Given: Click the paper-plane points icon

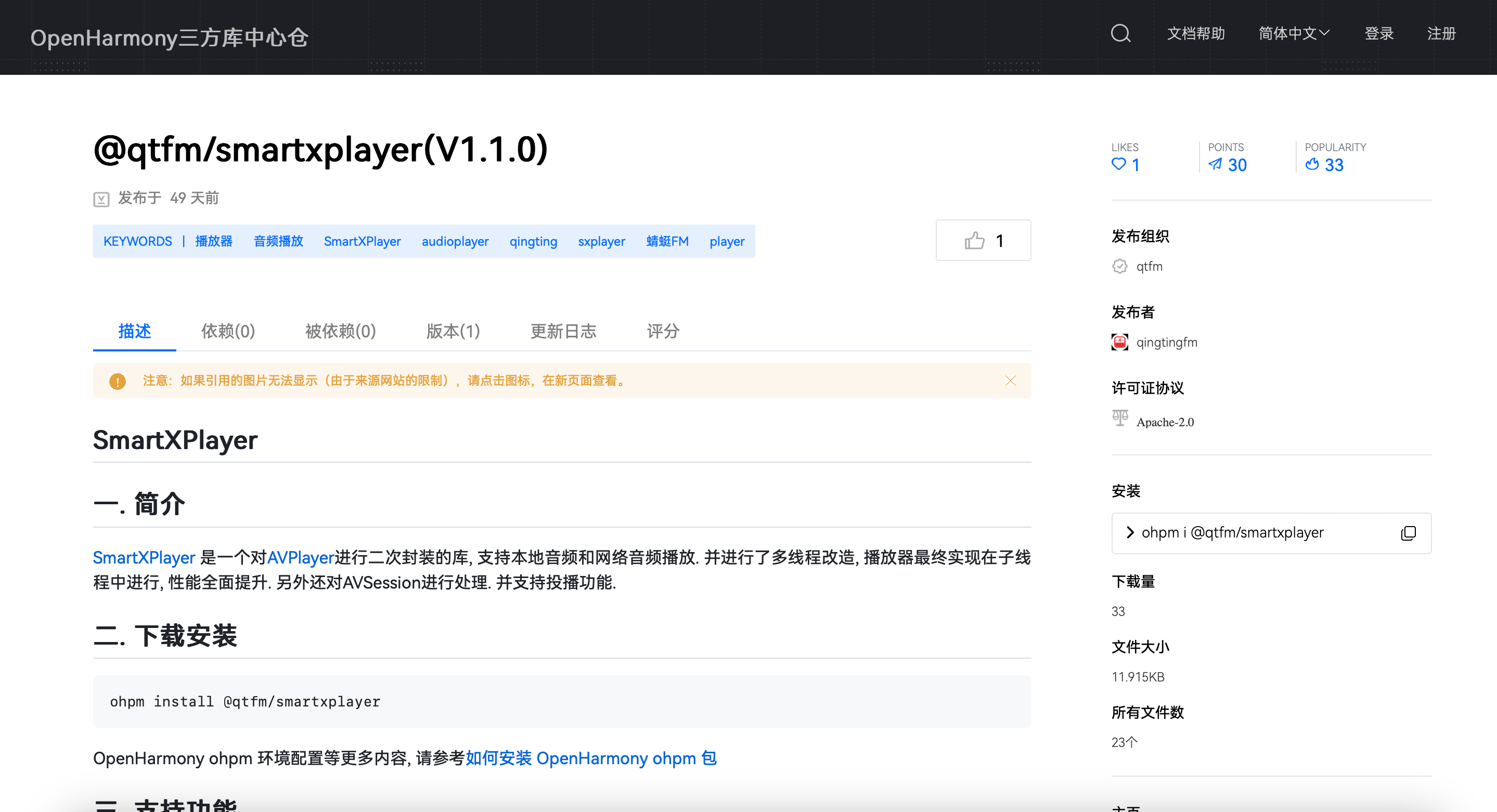Looking at the screenshot, I should tap(1215, 164).
